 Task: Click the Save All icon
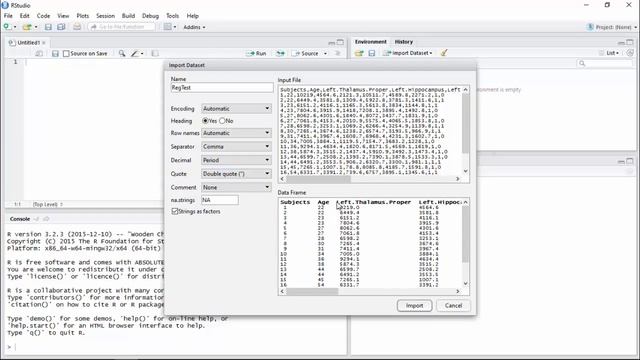pyautogui.click(x=61, y=27)
